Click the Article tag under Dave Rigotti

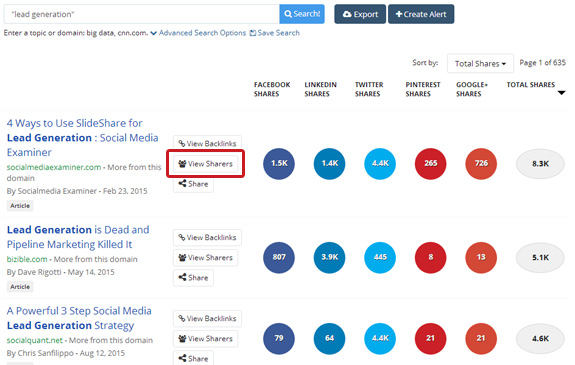(x=20, y=287)
